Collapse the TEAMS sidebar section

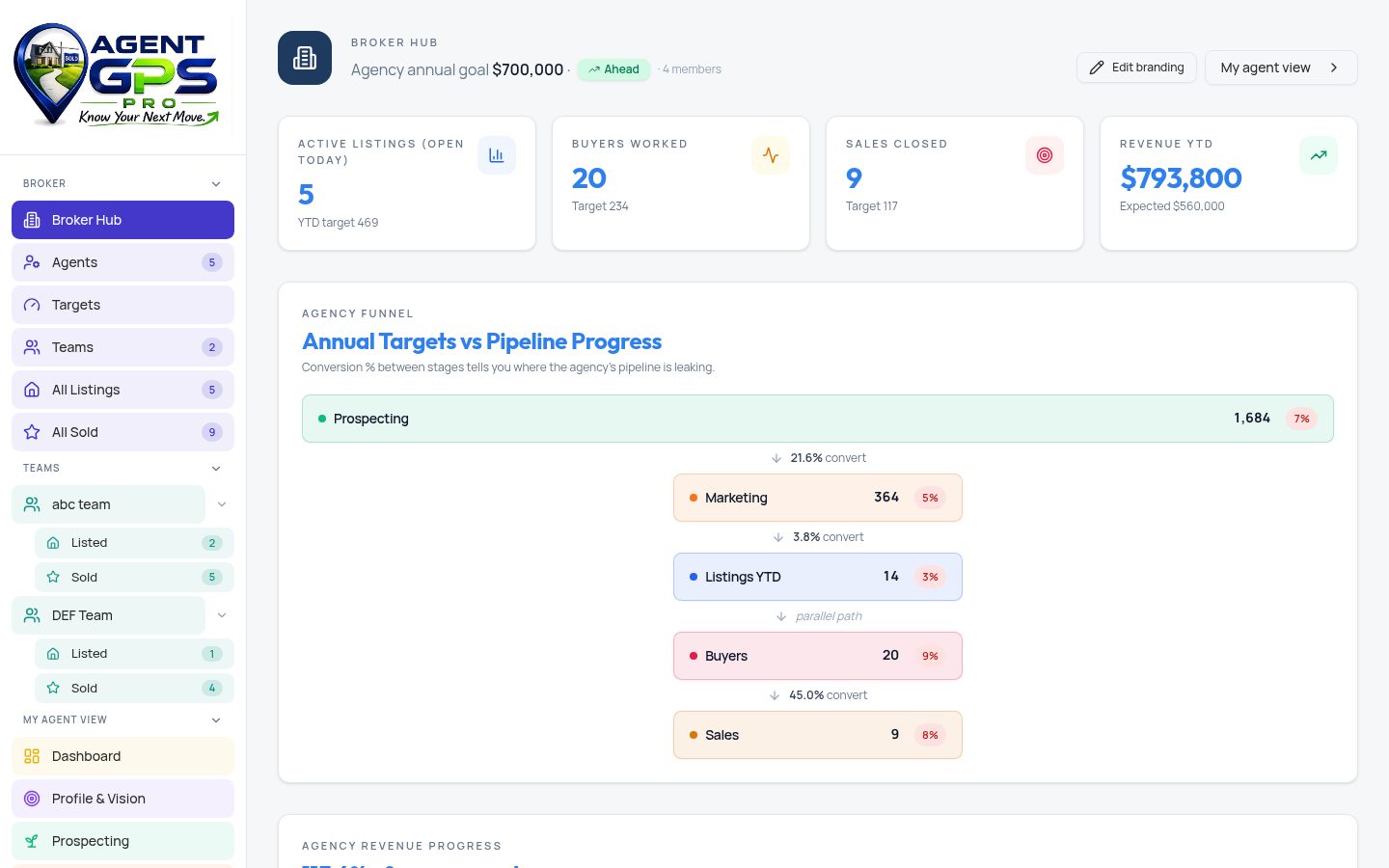tap(216, 469)
